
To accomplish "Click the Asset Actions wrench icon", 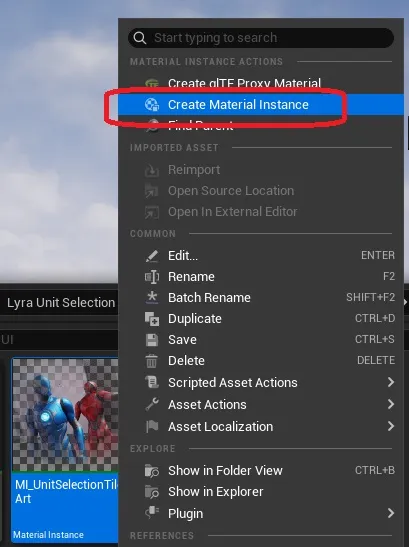I will [x=152, y=404].
